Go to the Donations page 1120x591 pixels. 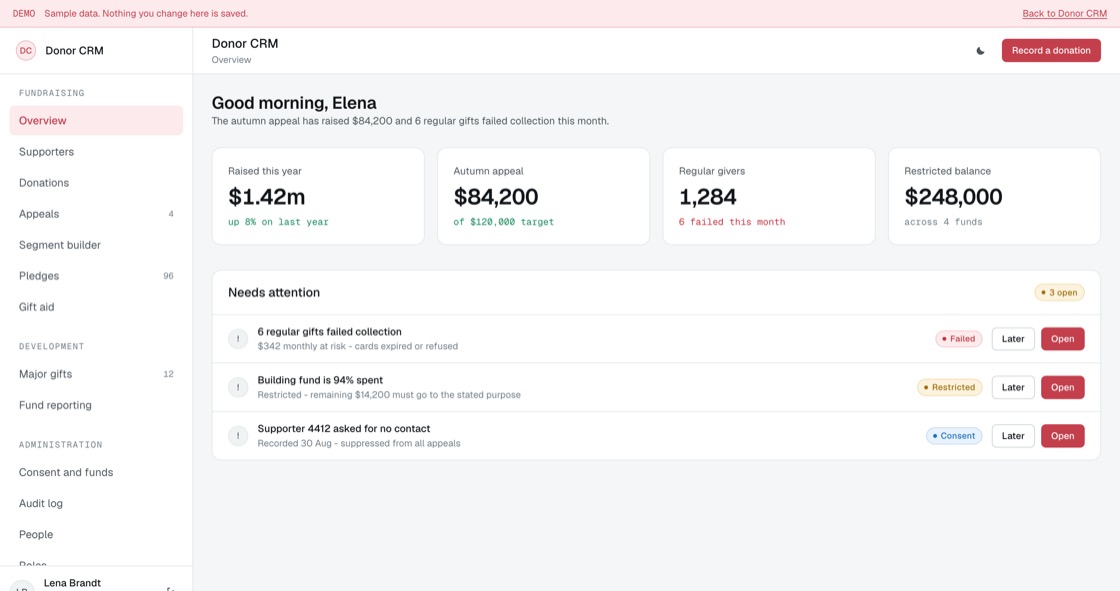[x=96, y=183]
